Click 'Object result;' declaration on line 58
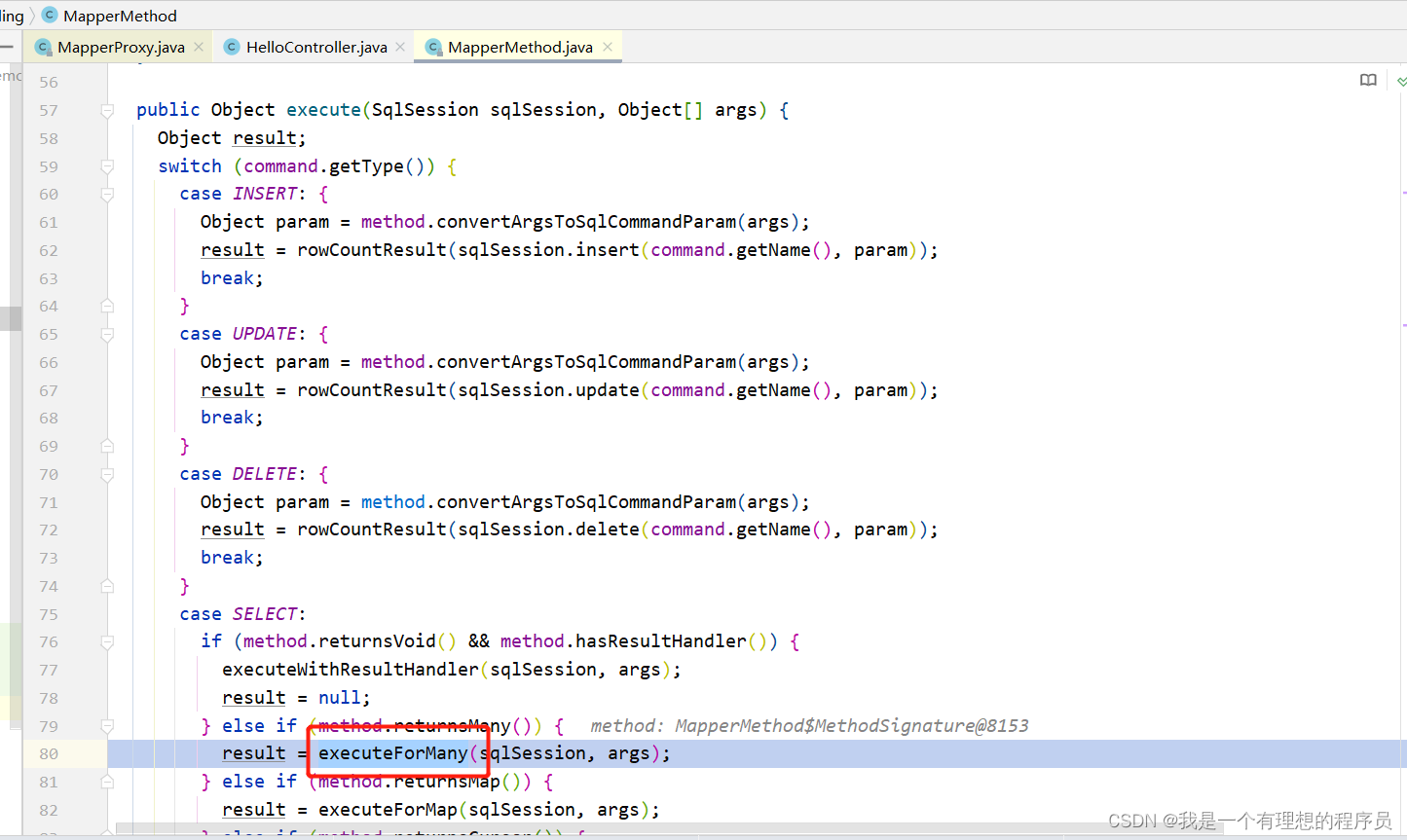 click(x=232, y=138)
